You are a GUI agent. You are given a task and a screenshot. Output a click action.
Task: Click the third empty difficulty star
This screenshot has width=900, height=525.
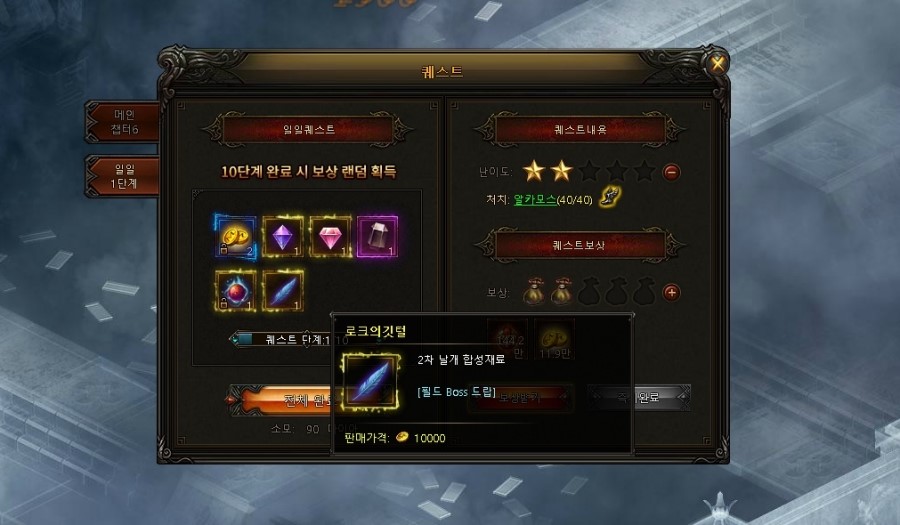tap(589, 171)
